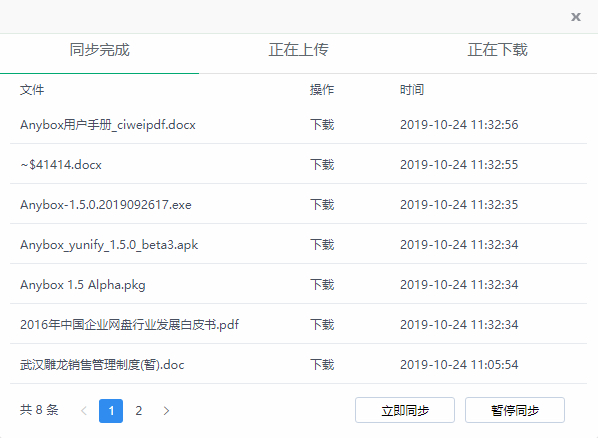Click Anybox-1.5.0.2019092617.exe file name
598x438 pixels.
tap(106, 205)
